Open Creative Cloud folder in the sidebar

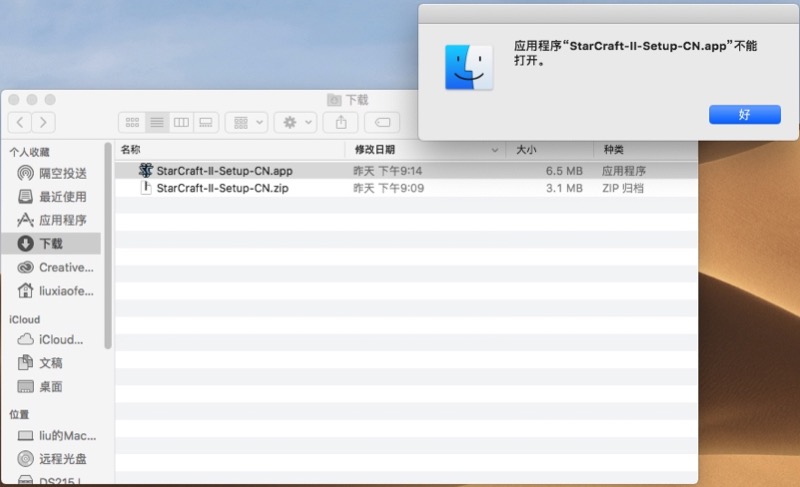(52, 267)
